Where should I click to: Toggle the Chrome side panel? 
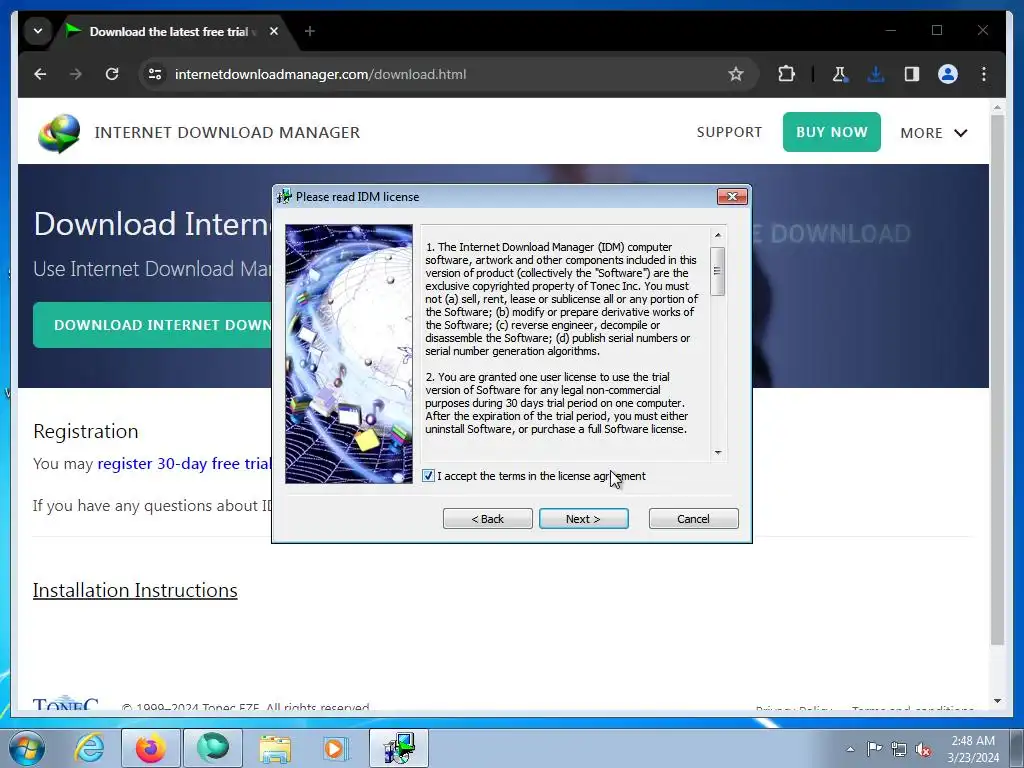[912, 74]
